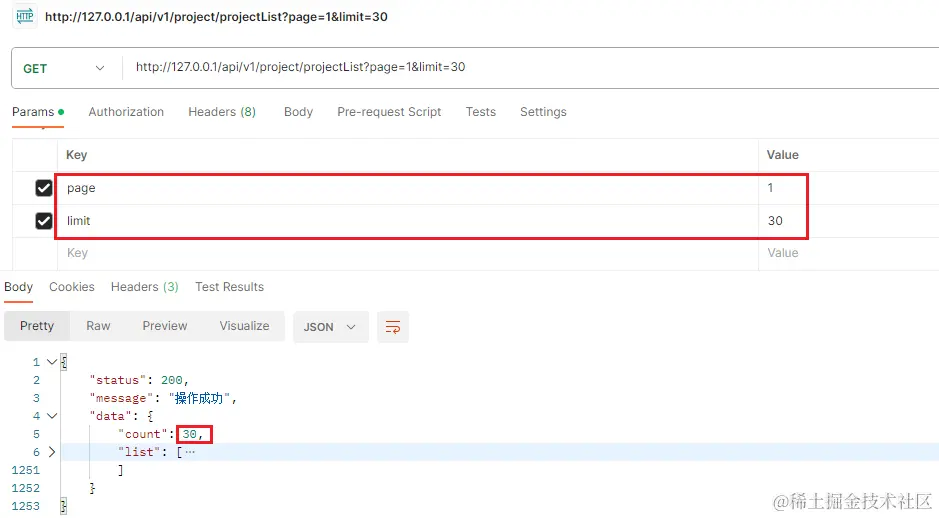Click the "message" line in response

click(163, 398)
